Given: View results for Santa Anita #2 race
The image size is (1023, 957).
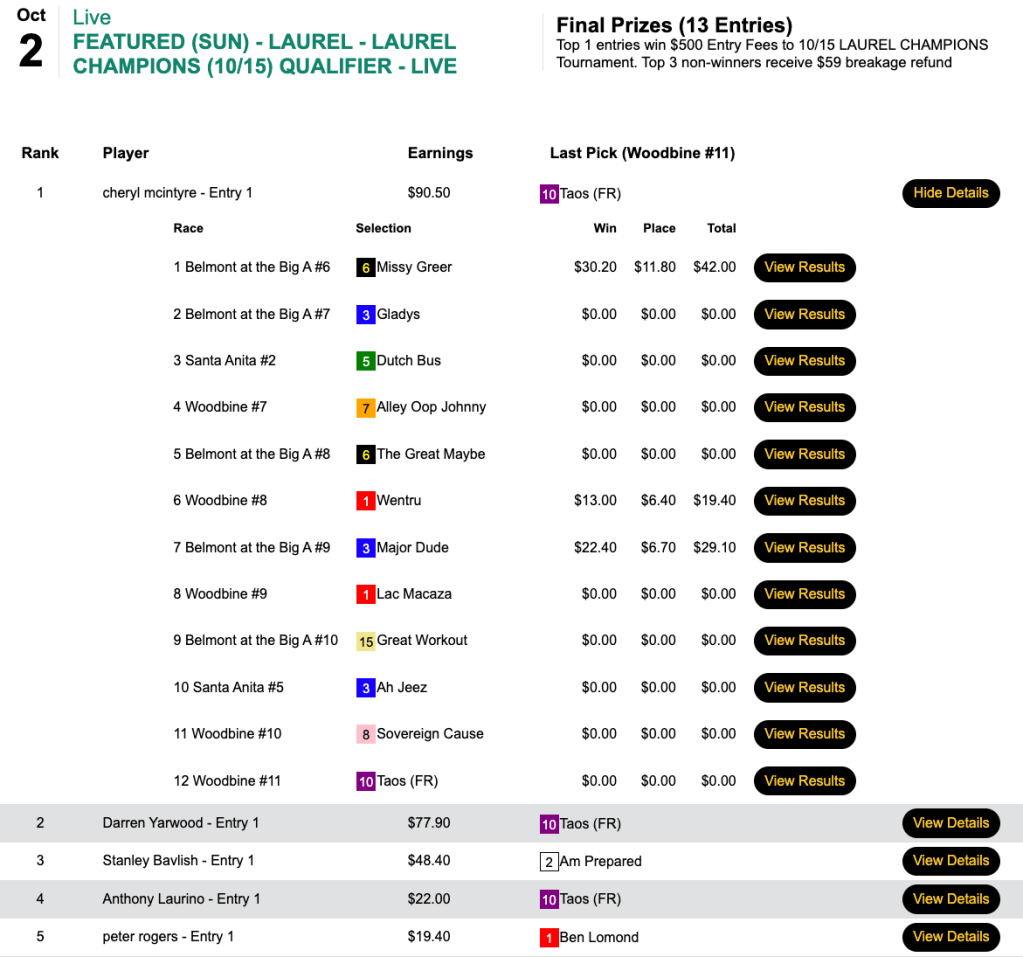Looking at the screenshot, I should tap(804, 361).
